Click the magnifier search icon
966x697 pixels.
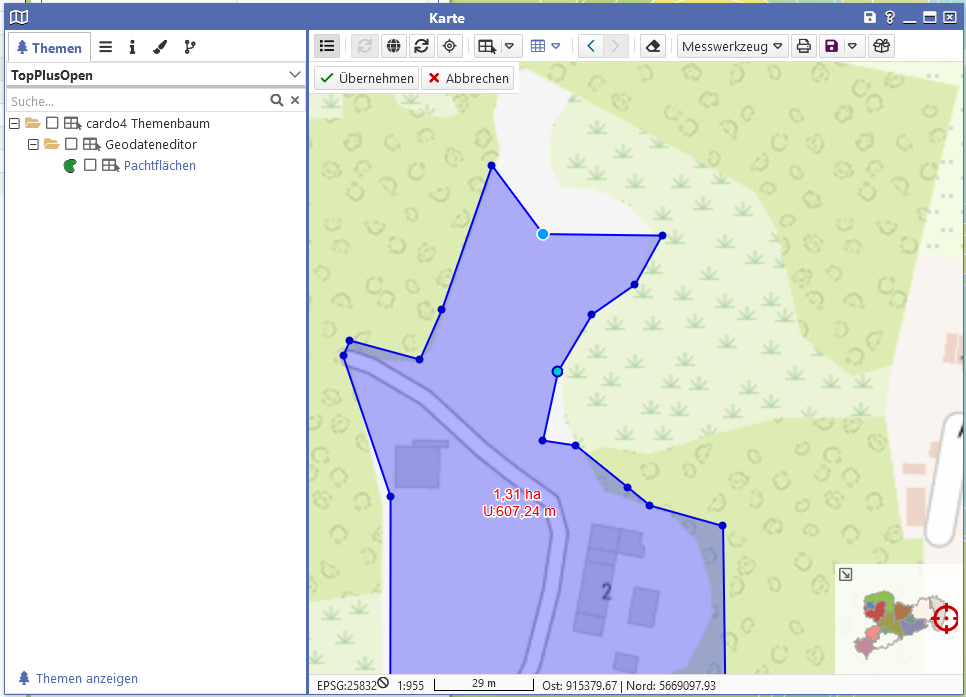pos(277,100)
